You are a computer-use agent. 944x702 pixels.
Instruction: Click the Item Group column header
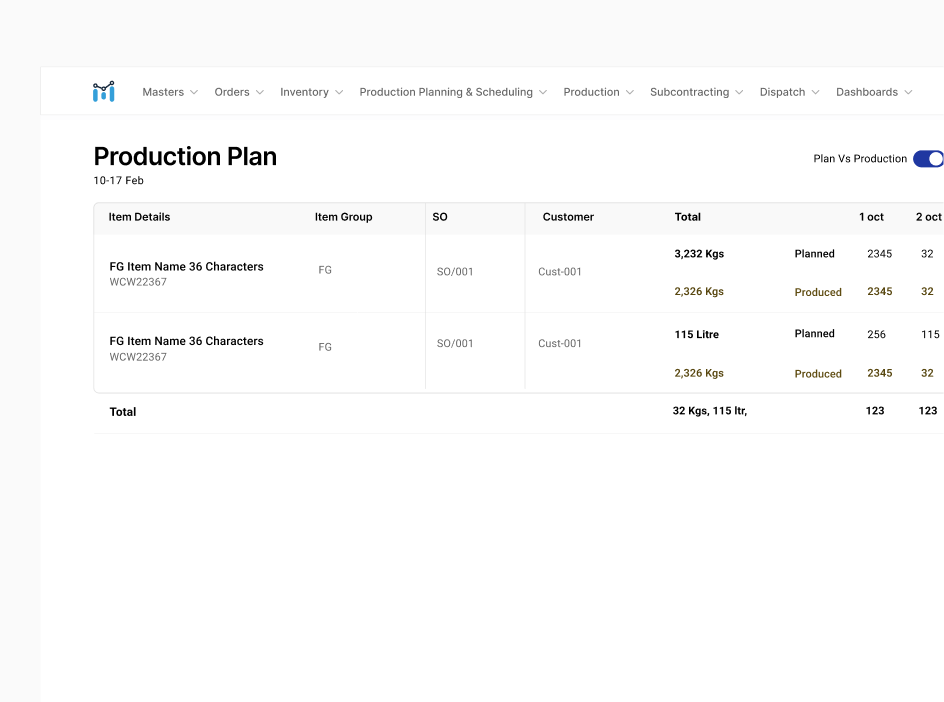click(343, 217)
